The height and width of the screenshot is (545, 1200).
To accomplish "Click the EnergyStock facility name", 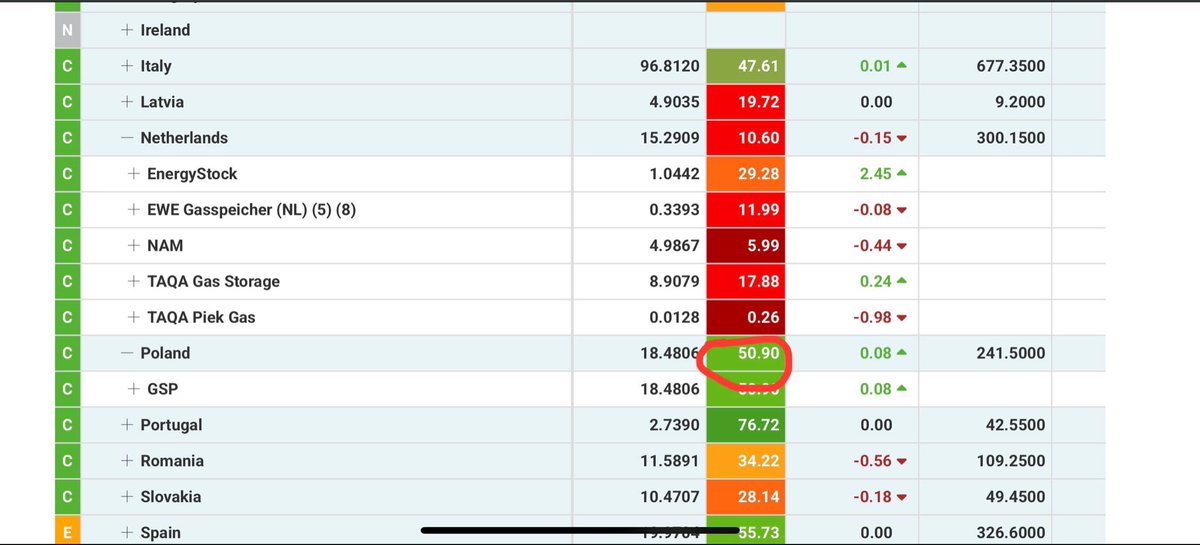I will point(192,174).
